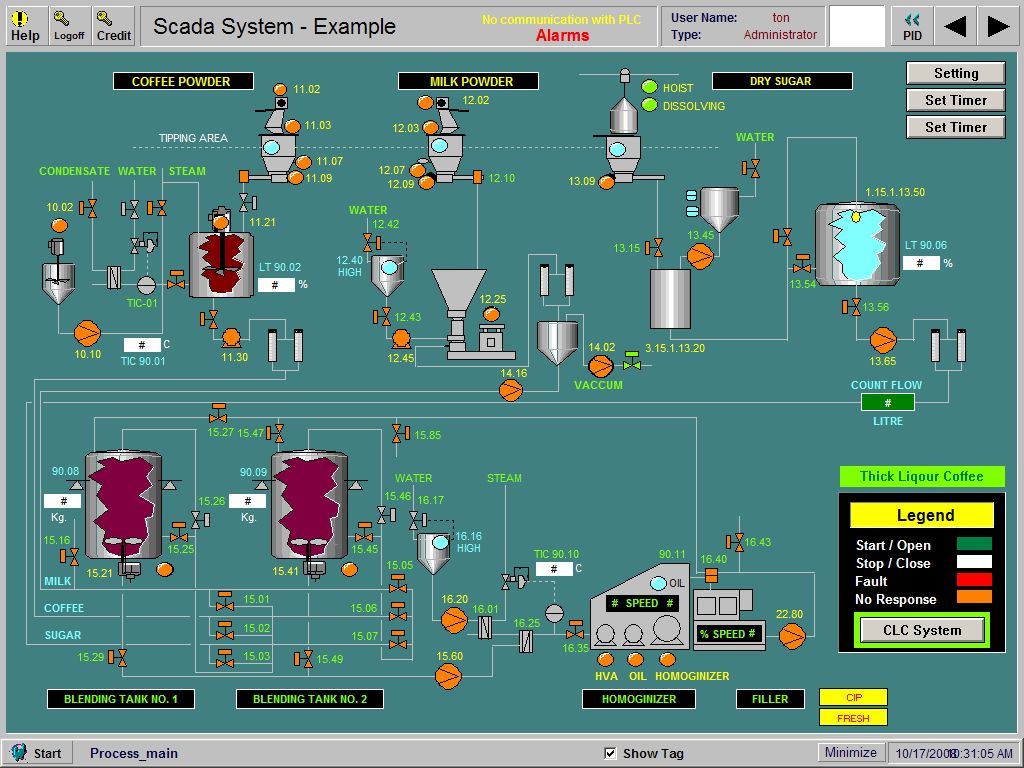The width and height of the screenshot is (1024, 768).
Task: Toggle the Show Tag checkbox
Action: click(609, 752)
